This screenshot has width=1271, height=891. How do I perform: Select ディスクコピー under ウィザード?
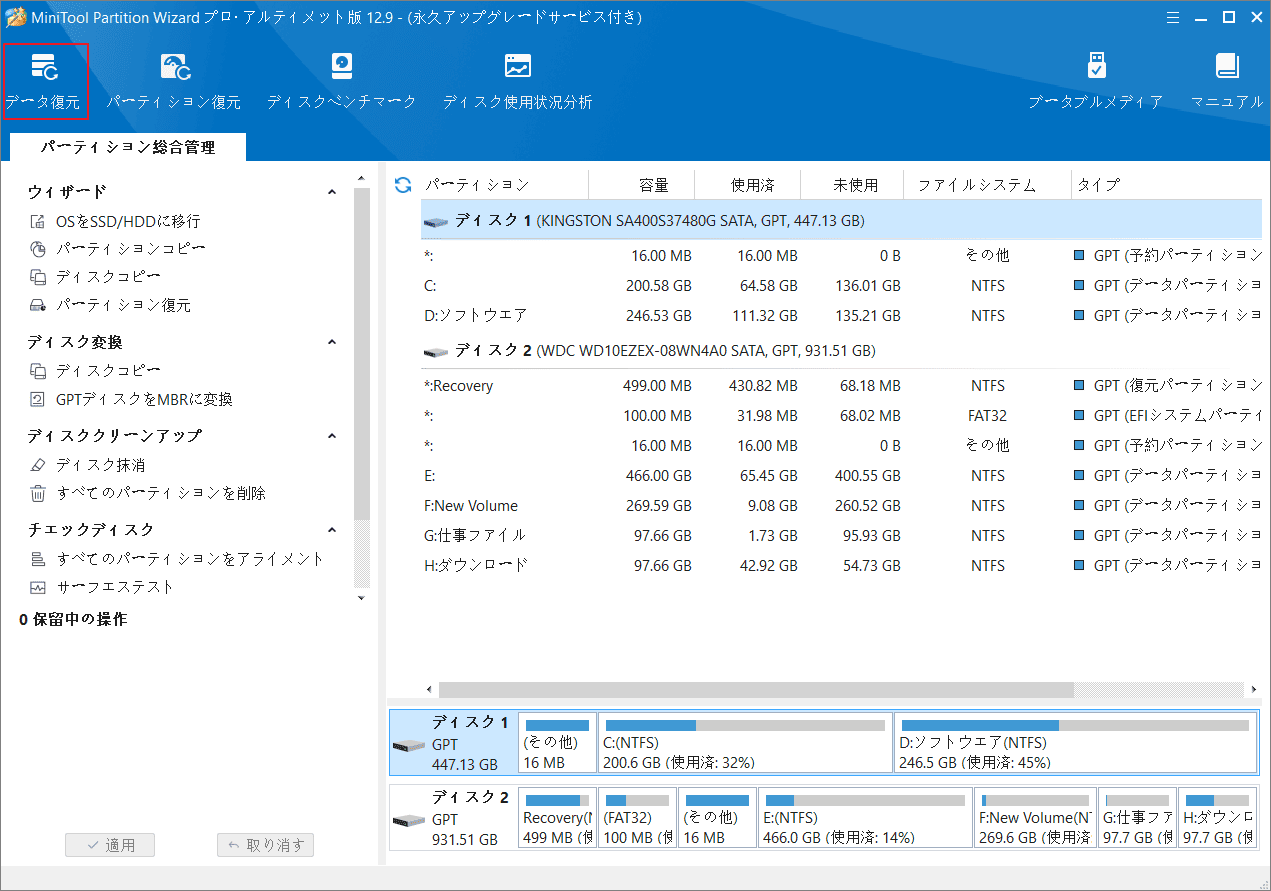click(95, 277)
